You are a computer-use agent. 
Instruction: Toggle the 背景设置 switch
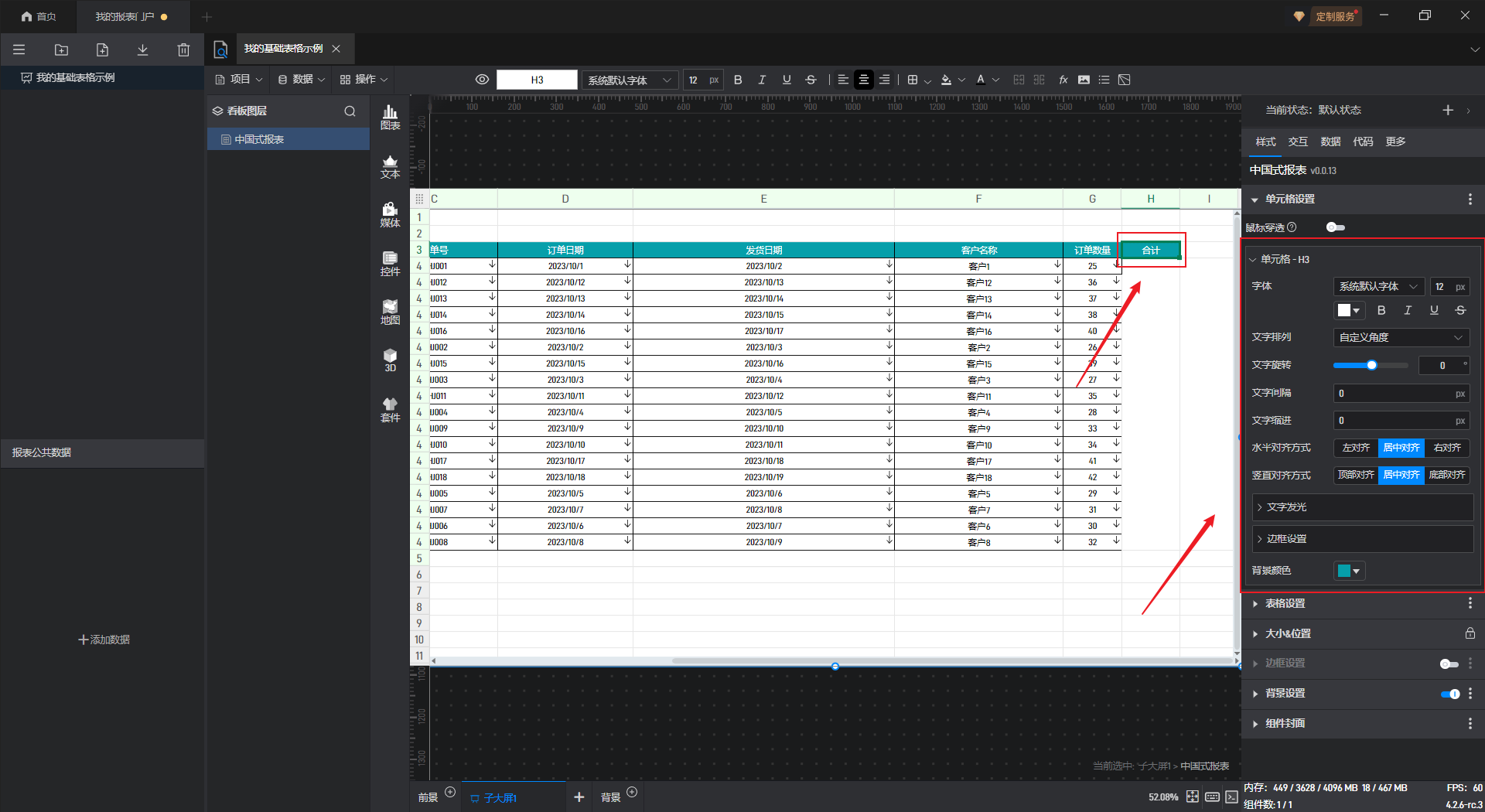[1449, 694]
